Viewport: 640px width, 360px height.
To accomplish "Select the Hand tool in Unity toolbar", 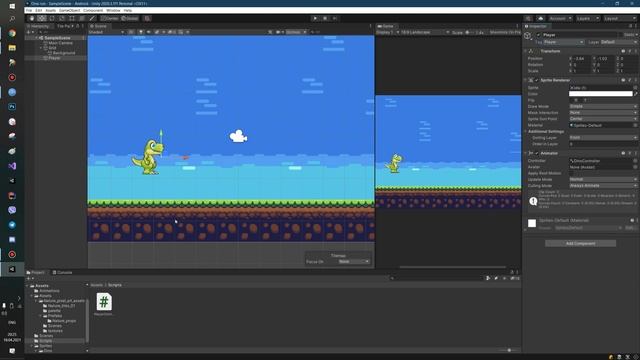I will [32, 18].
